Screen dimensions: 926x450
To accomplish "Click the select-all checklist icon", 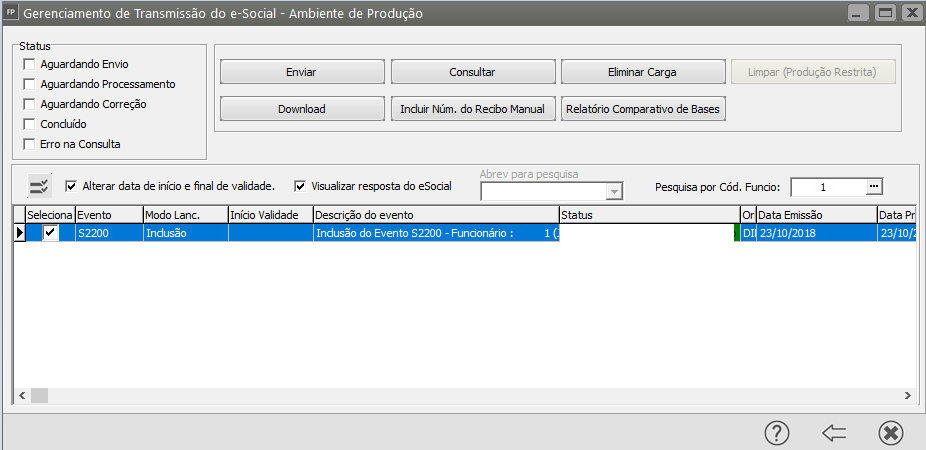I will click(40, 187).
